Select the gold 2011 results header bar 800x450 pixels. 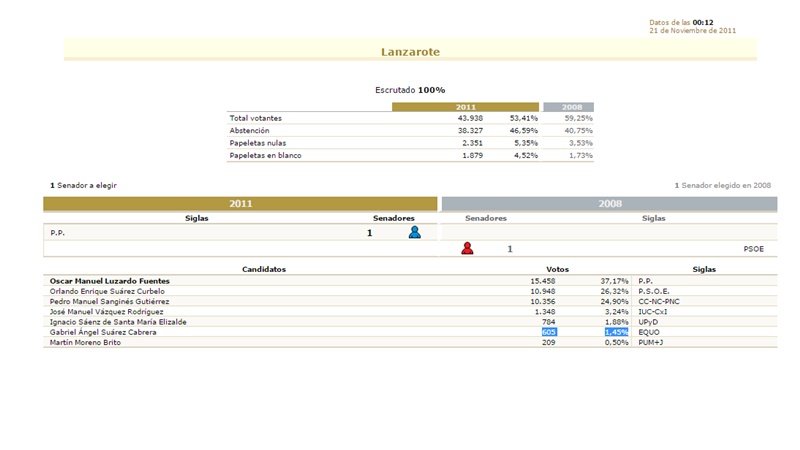click(x=241, y=203)
